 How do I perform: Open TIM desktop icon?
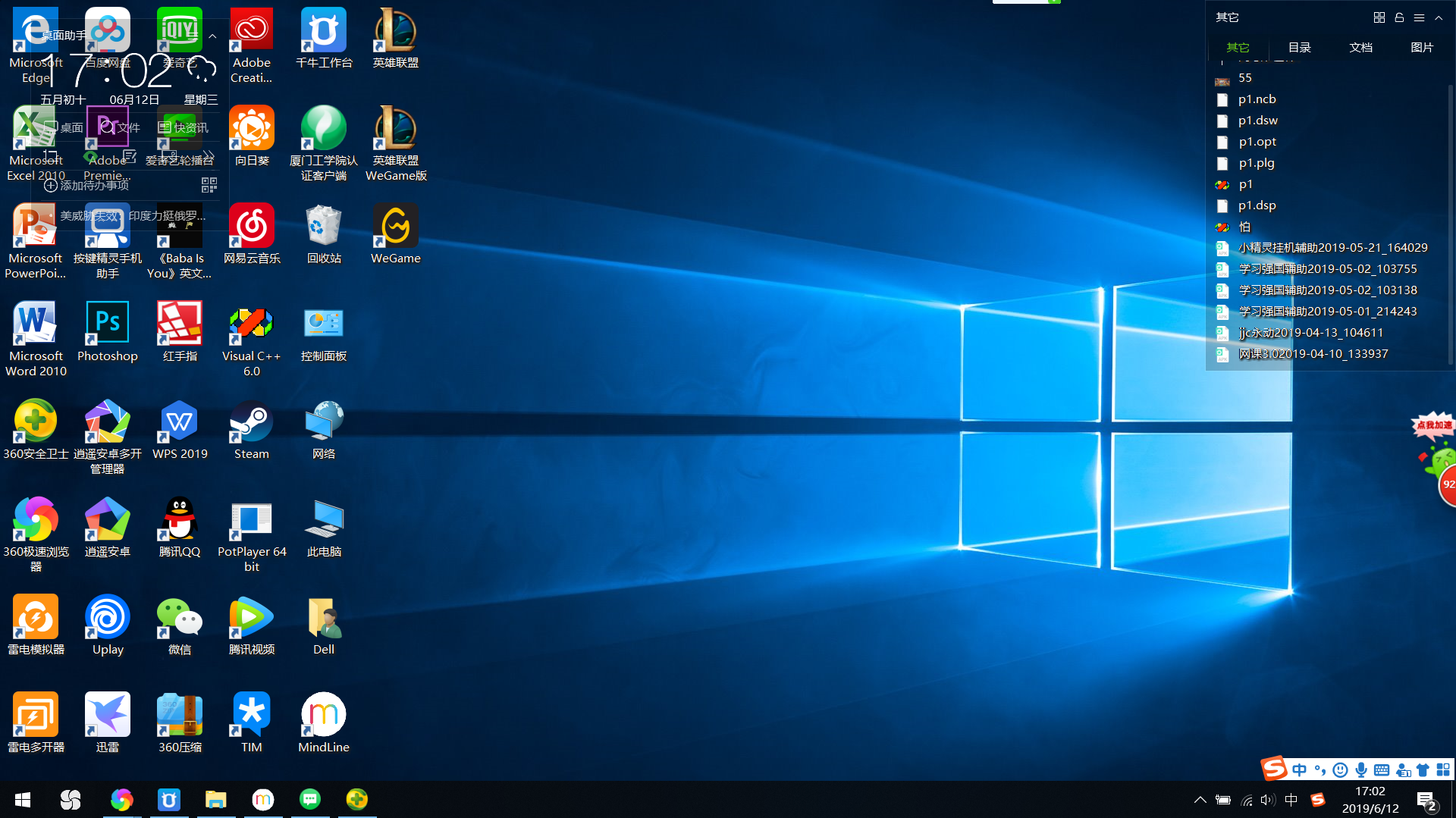[x=252, y=723]
